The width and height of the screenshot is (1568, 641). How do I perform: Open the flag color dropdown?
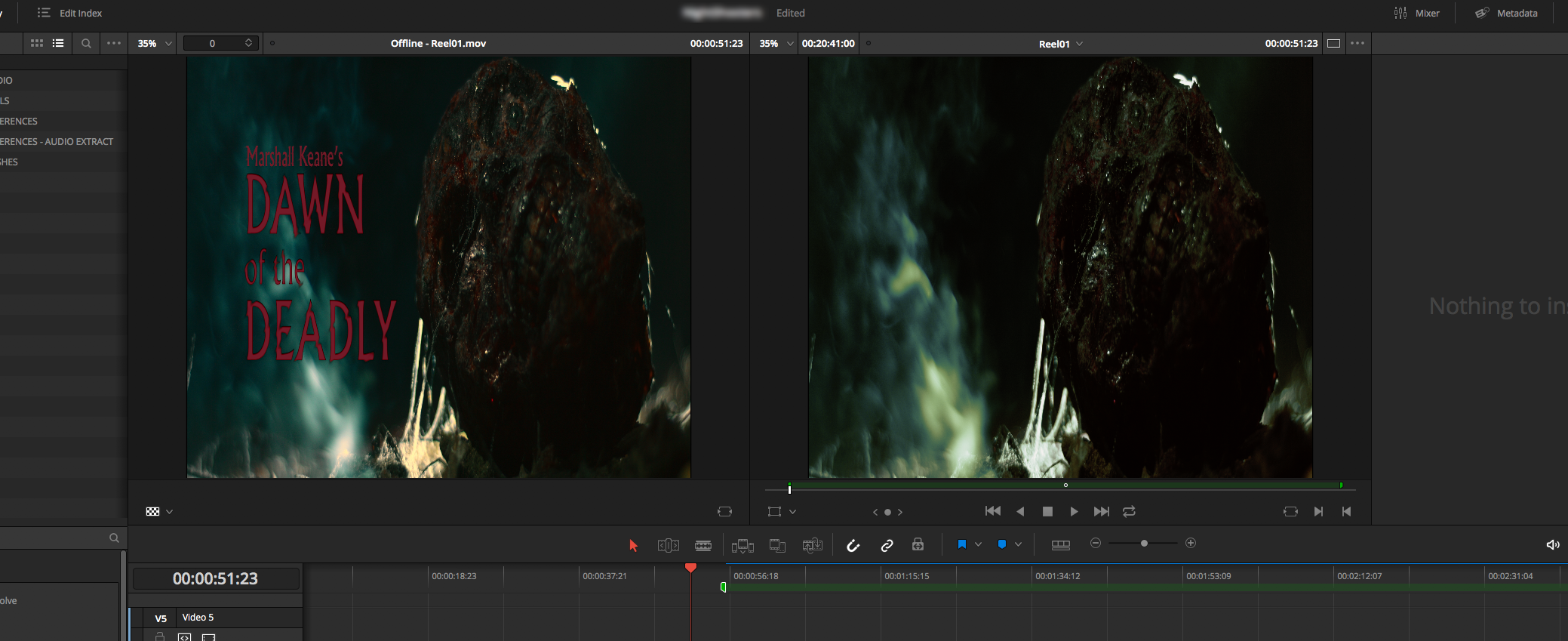tap(978, 544)
